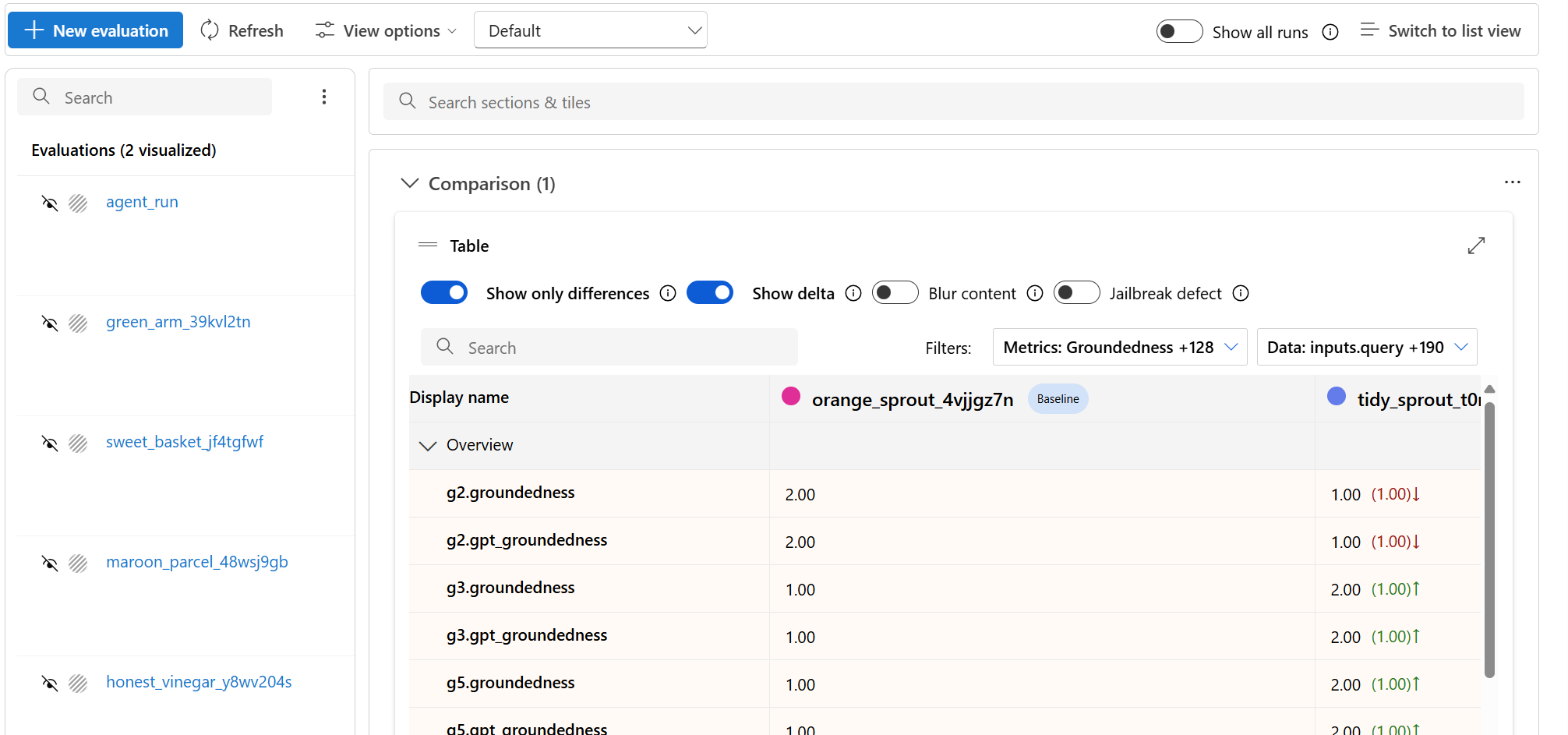Open the Comparison section ellipsis menu
The image size is (1568, 735).
[x=1512, y=182]
